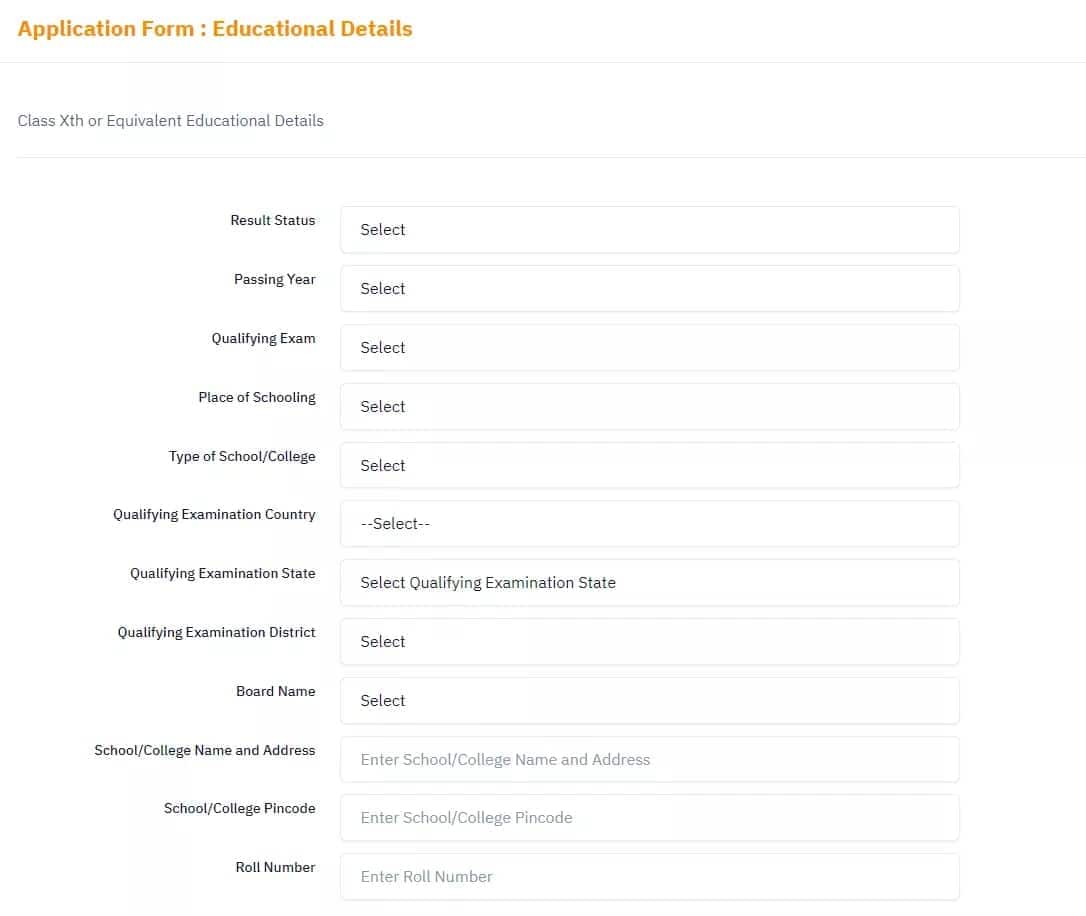Open the Board Name dropdown
The image size is (1086, 916).
[649, 701]
